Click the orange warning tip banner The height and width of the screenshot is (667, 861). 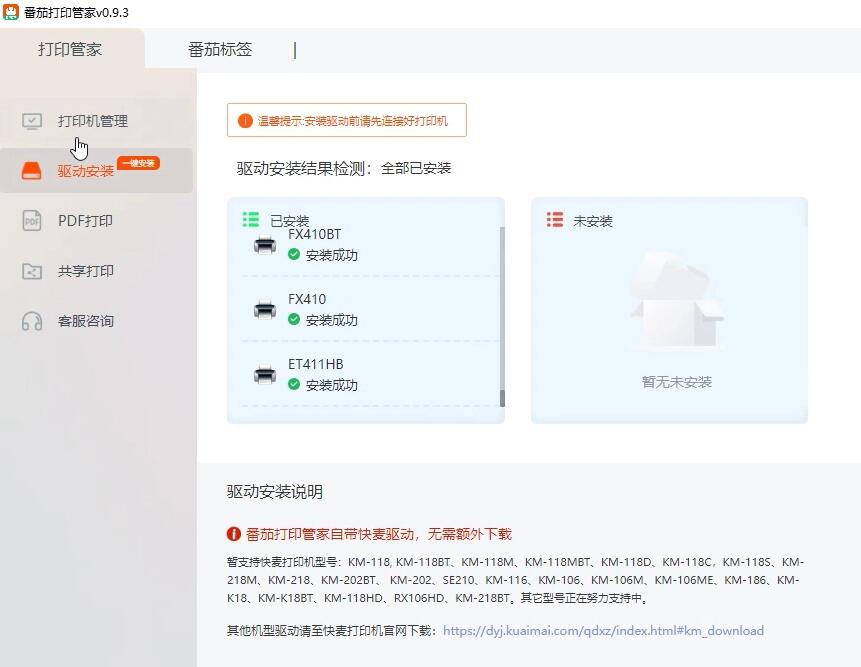(346, 121)
